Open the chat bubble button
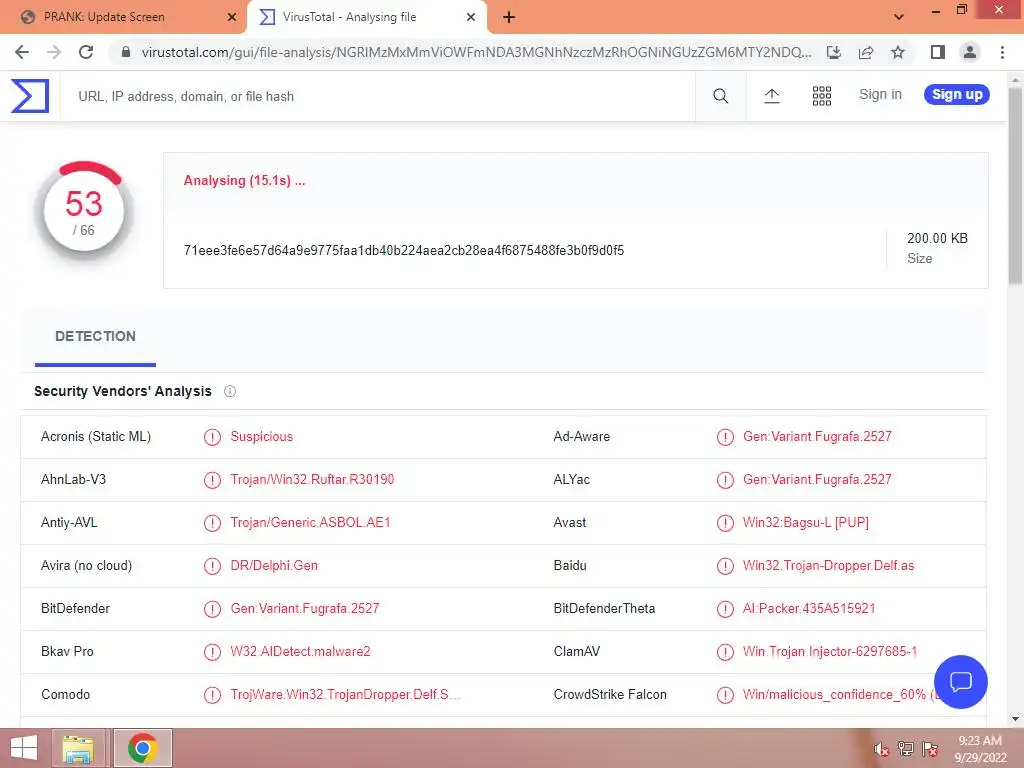This screenshot has height=768, width=1024. pyautogui.click(x=960, y=682)
